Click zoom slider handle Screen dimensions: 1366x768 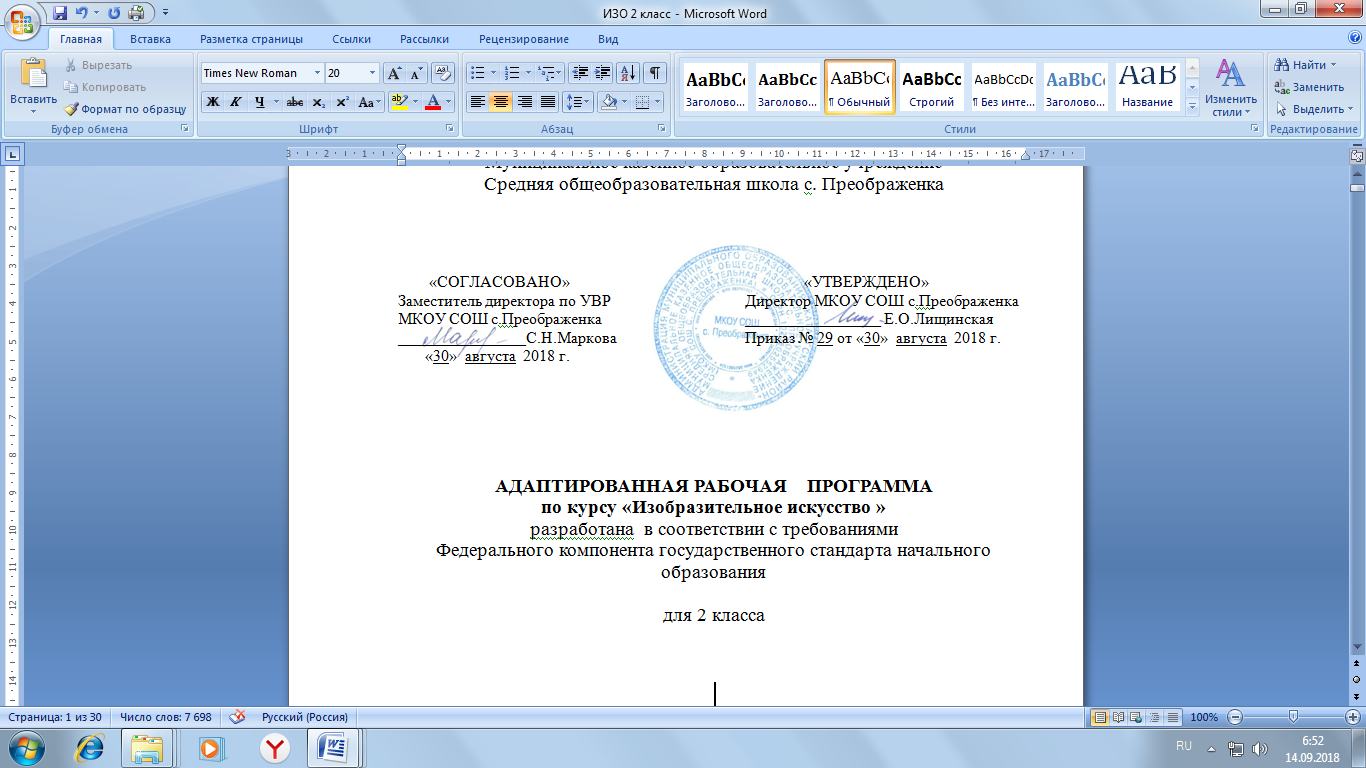pos(1293,716)
